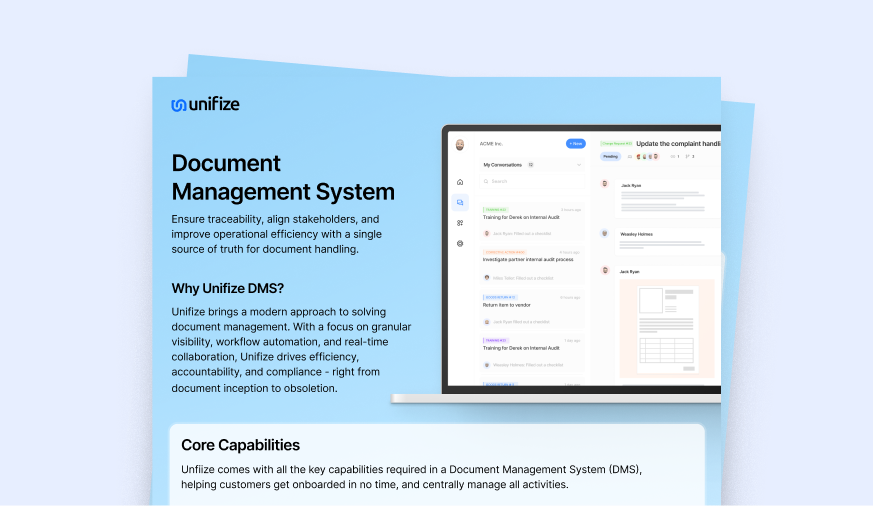Open the attached document preview thumbnail
Screen dimensions: 873x506
pyautogui.click(x=667, y=328)
